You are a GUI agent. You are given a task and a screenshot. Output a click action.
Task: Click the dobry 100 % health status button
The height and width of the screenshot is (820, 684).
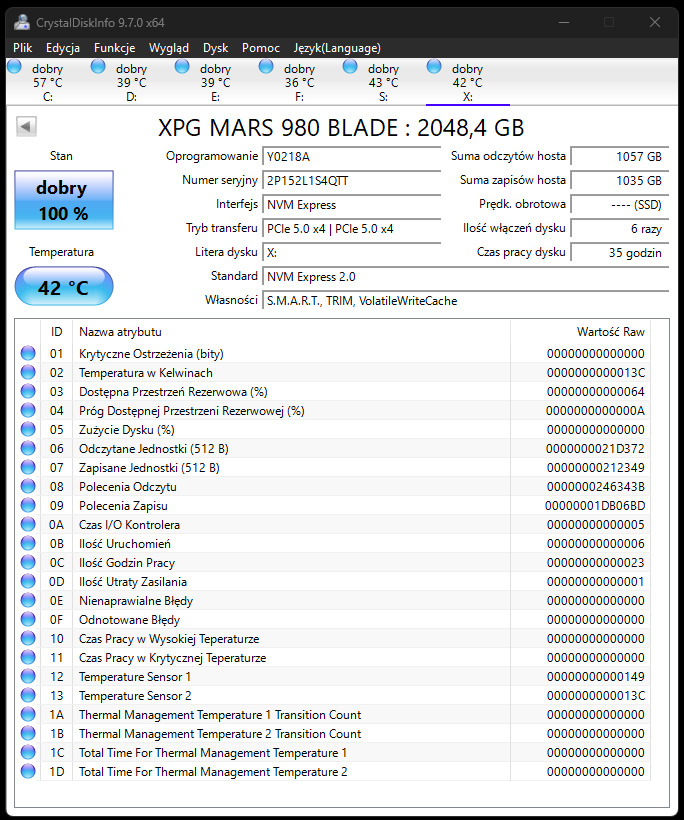[63, 200]
